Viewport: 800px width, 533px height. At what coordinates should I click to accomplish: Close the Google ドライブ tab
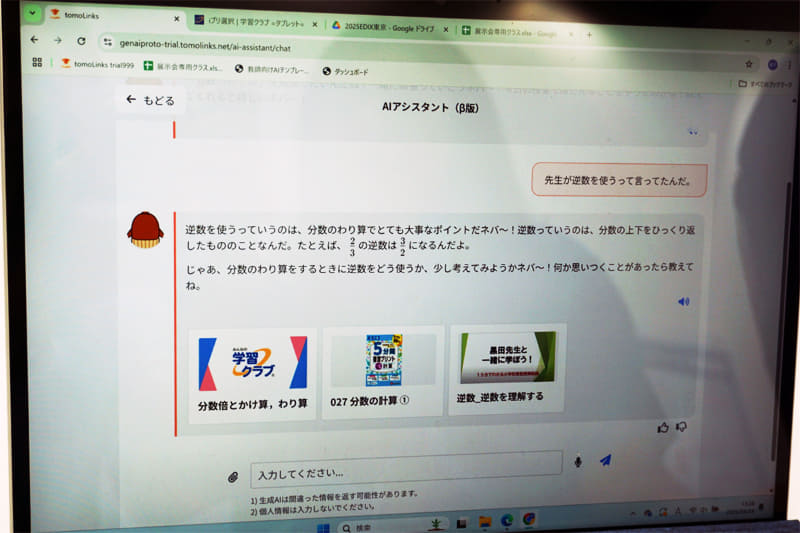pos(446,30)
